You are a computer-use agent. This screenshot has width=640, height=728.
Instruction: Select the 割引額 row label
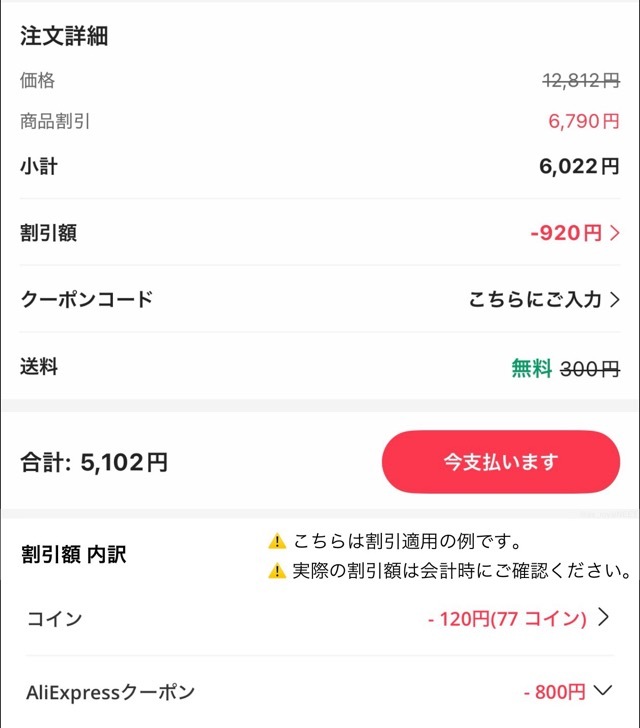click(49, 233)
